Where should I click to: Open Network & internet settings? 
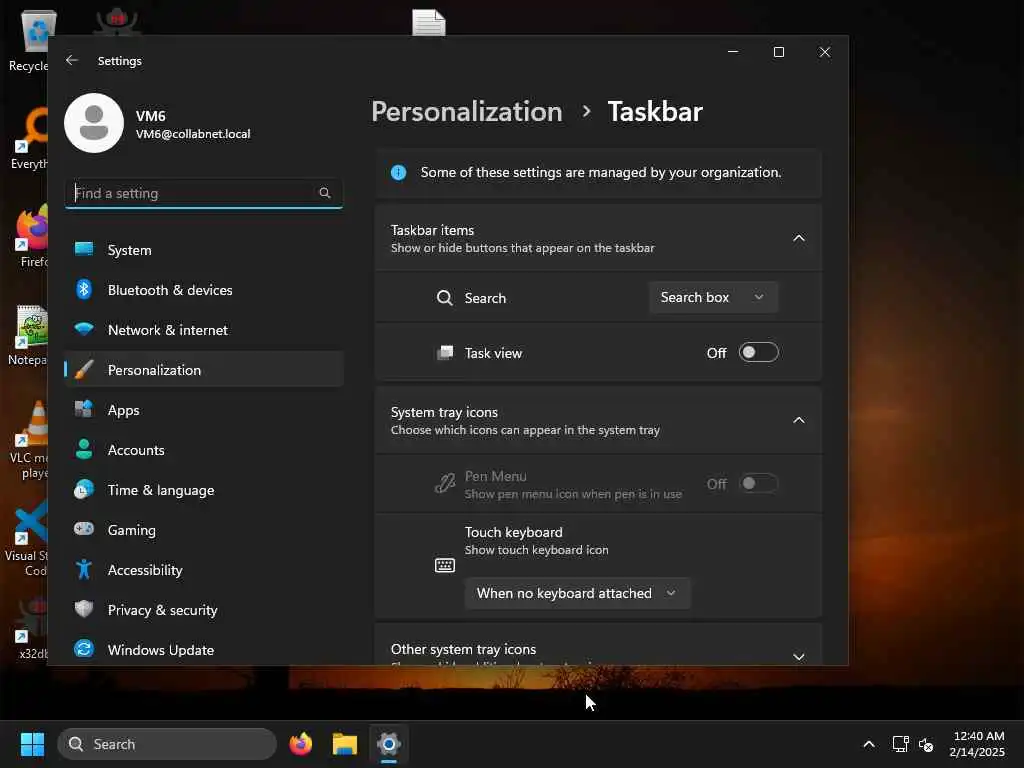pos(204,329)
